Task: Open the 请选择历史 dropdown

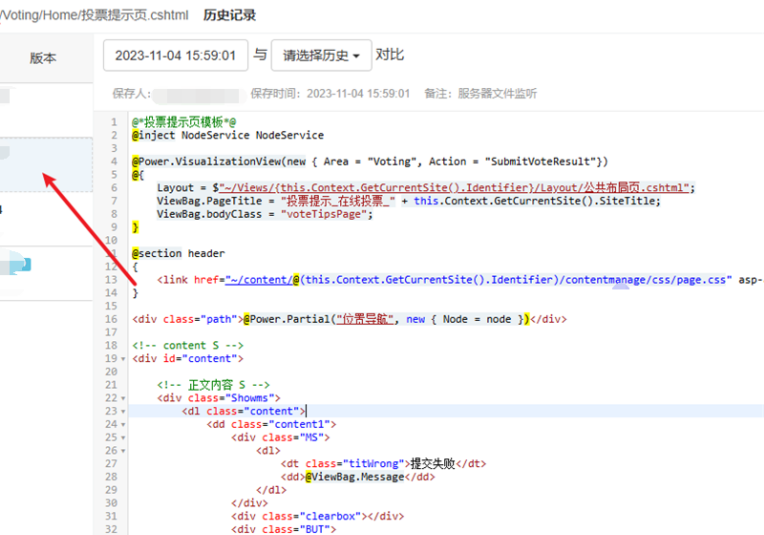Action: pyautogui.click(x=323, y=56)
